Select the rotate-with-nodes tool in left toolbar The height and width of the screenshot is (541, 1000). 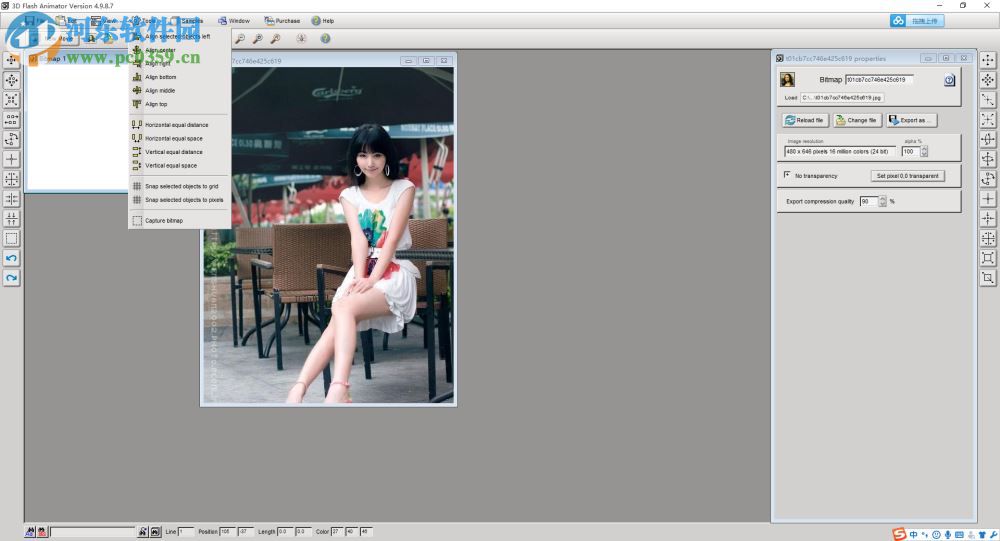point(11,140)
